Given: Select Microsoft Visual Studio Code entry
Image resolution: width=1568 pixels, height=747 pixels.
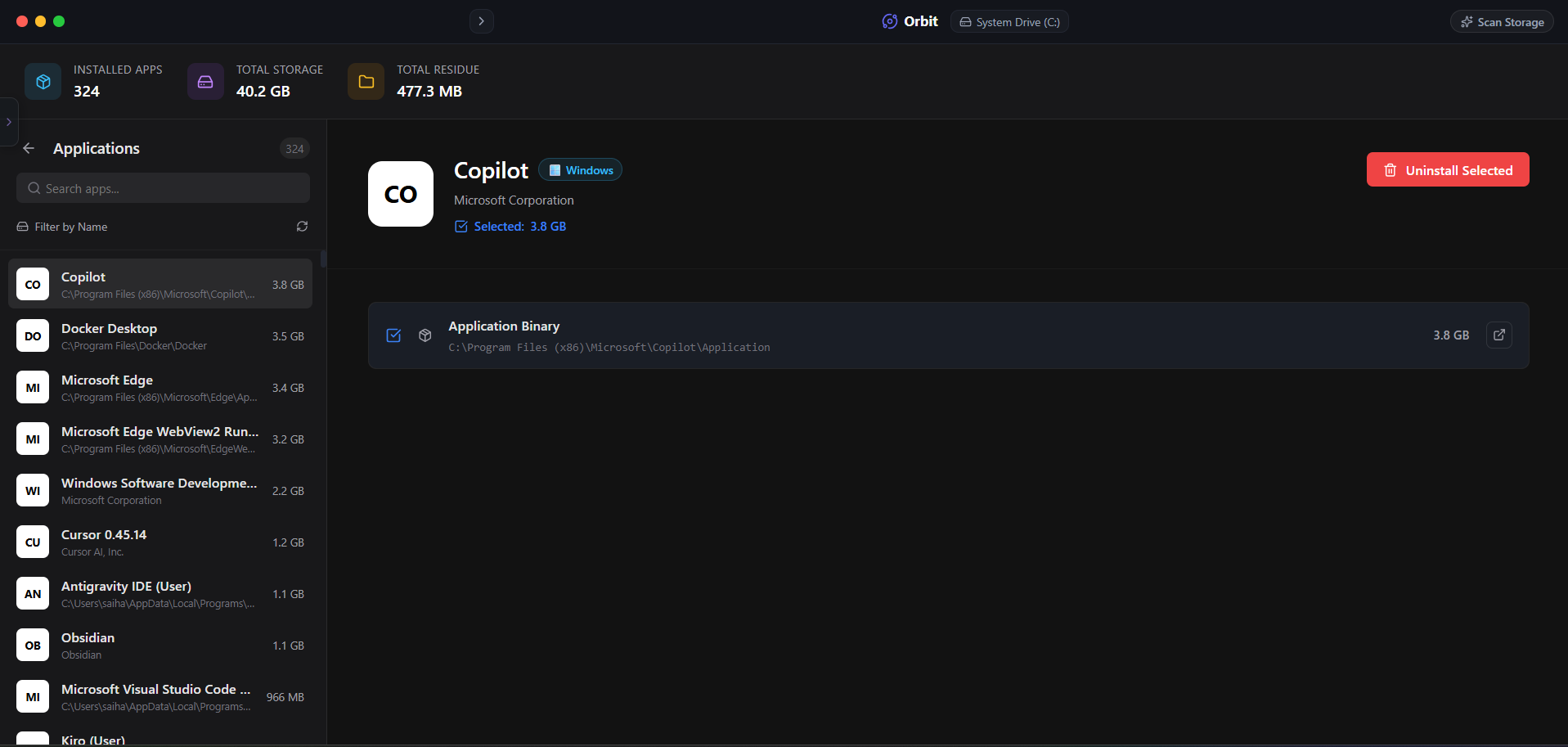Looking at the screenshot, I should coord(160,696).
